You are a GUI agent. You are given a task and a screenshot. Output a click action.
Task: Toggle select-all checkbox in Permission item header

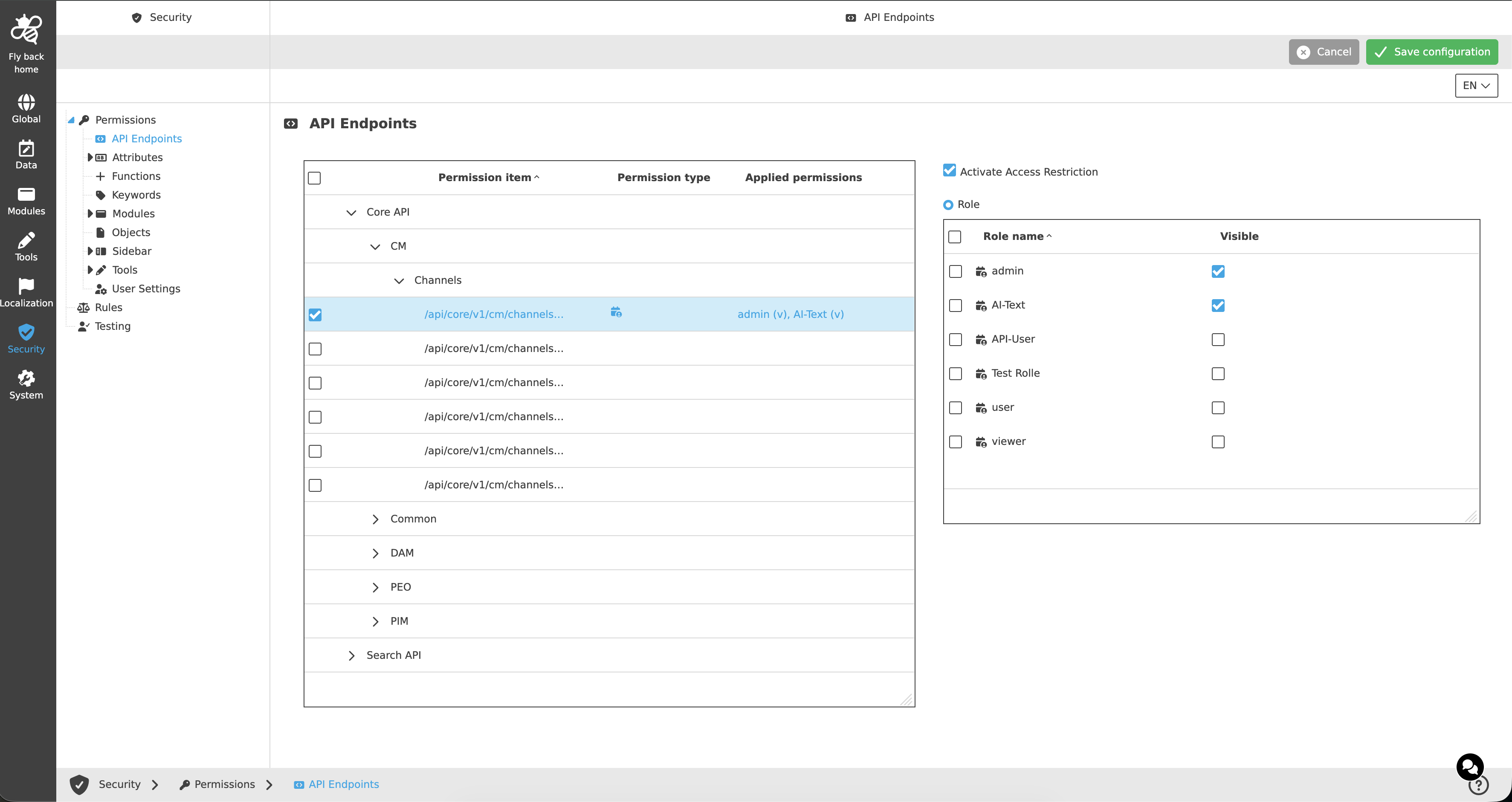point(315,178)
